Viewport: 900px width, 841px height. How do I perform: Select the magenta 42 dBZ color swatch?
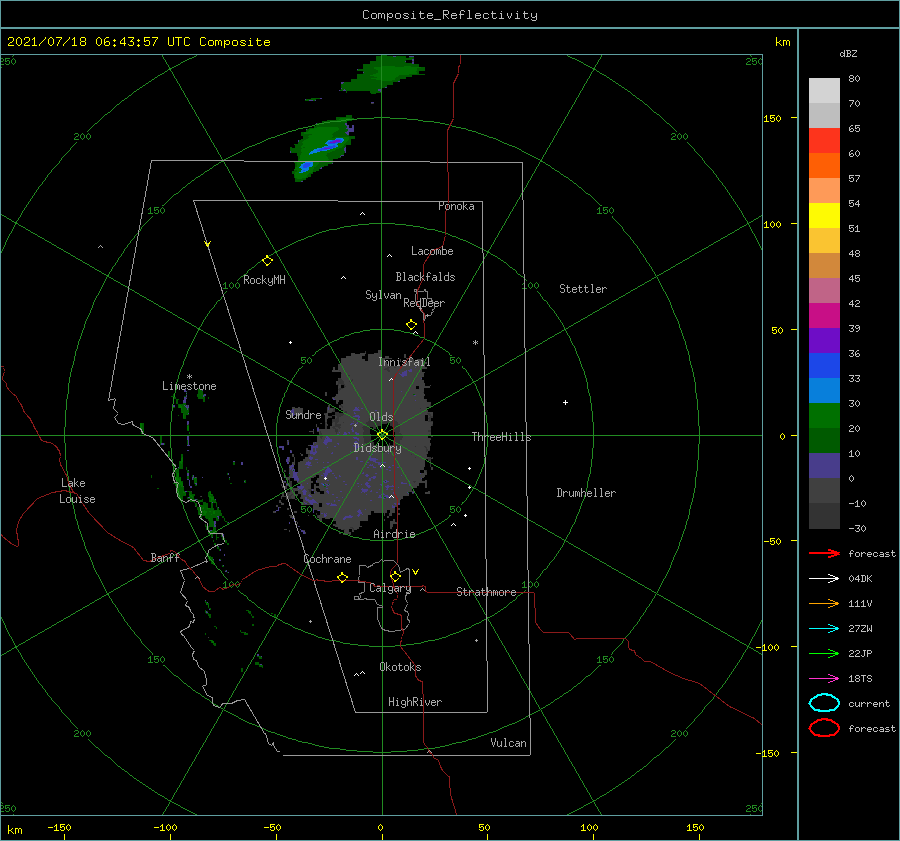coord(824,316)
